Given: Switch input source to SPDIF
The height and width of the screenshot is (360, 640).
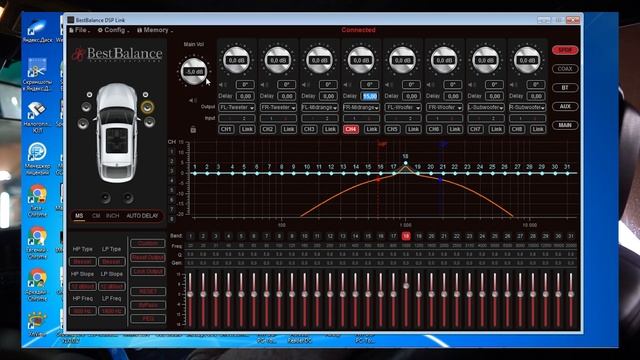Looking at the screenshot, I should tap(565, 50).
